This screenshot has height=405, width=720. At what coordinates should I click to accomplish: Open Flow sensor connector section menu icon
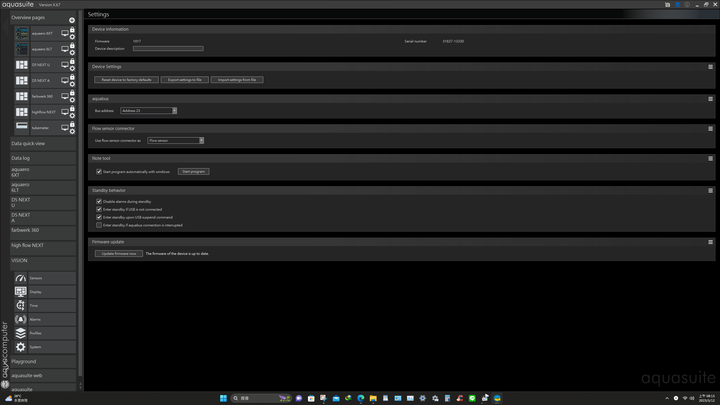tap(710, 129)
